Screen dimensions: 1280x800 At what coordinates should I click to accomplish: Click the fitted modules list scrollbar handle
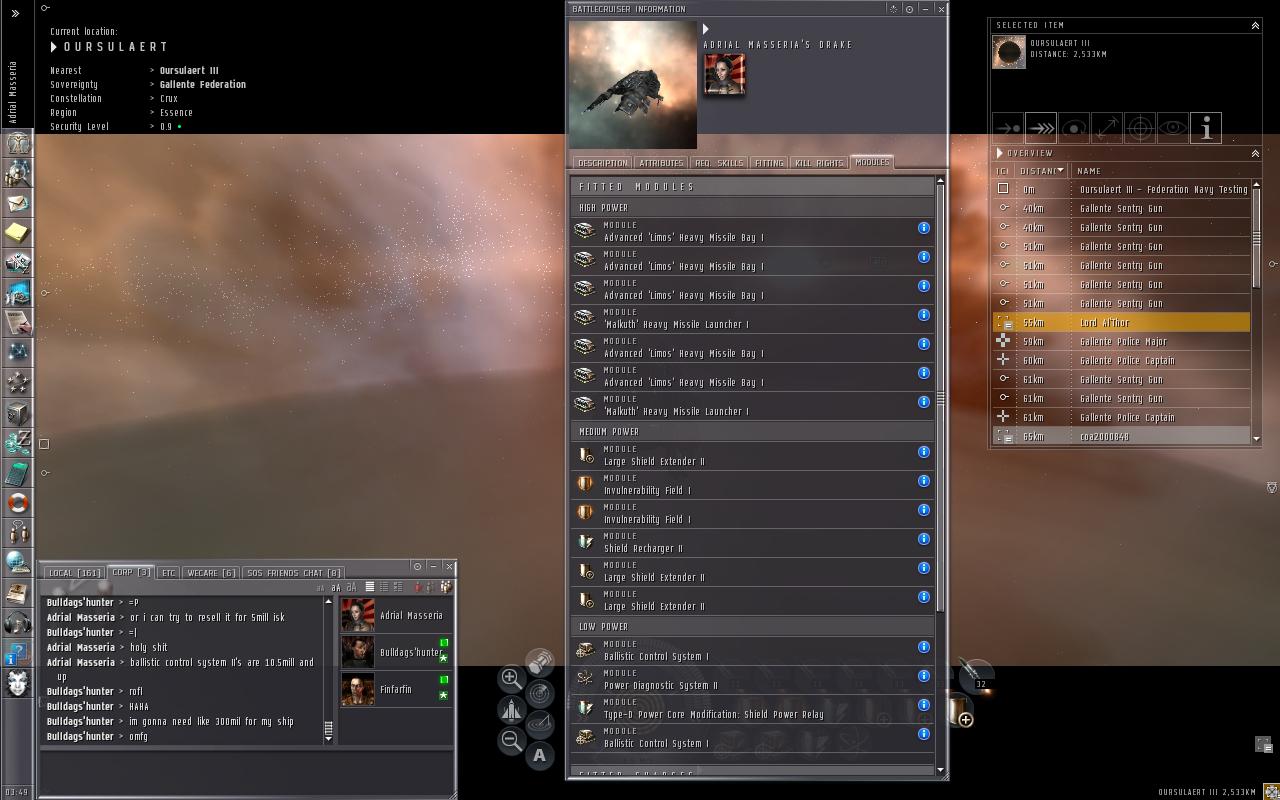[940, 399]
